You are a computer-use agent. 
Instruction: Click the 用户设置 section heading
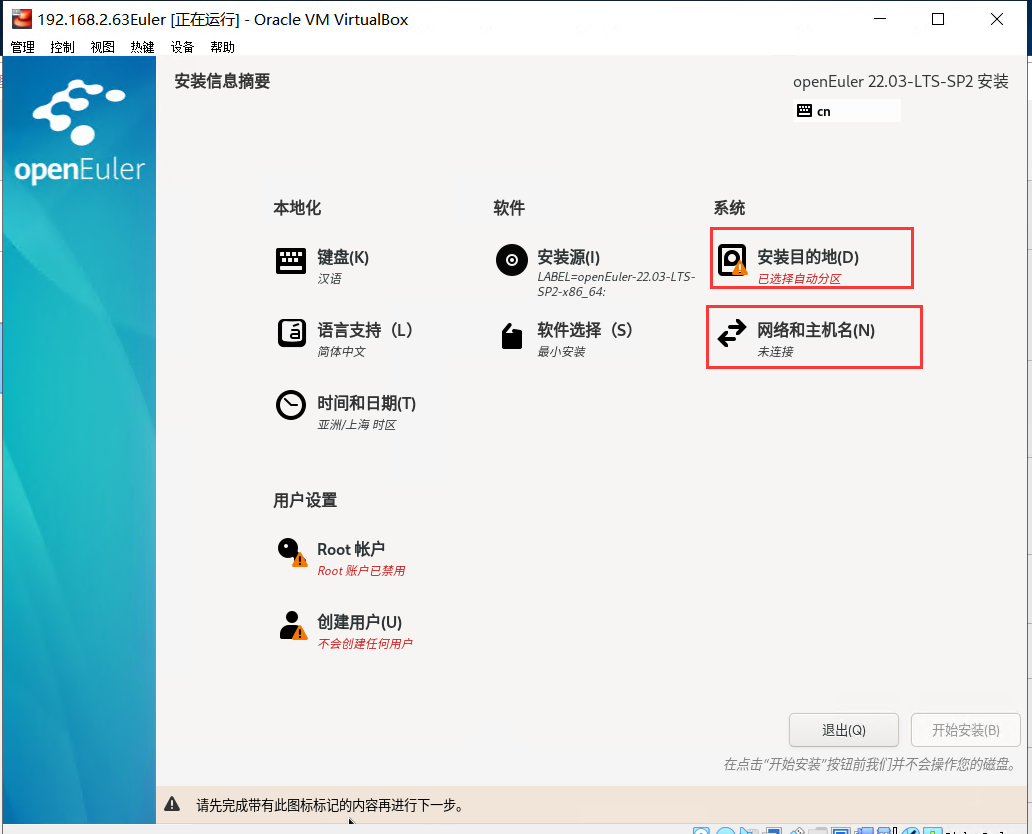[x=305, y=500]
